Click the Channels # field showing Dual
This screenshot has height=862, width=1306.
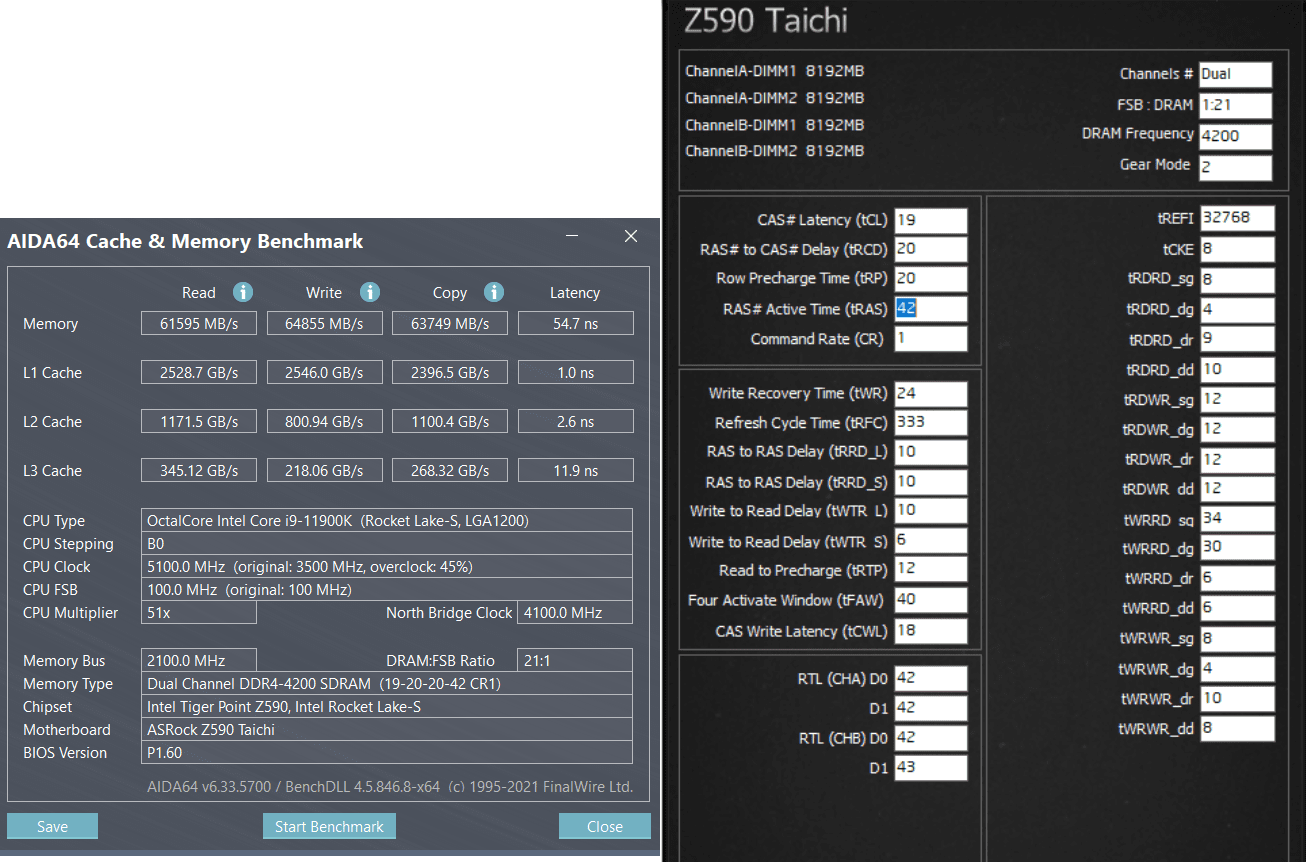pos(1235,74)
